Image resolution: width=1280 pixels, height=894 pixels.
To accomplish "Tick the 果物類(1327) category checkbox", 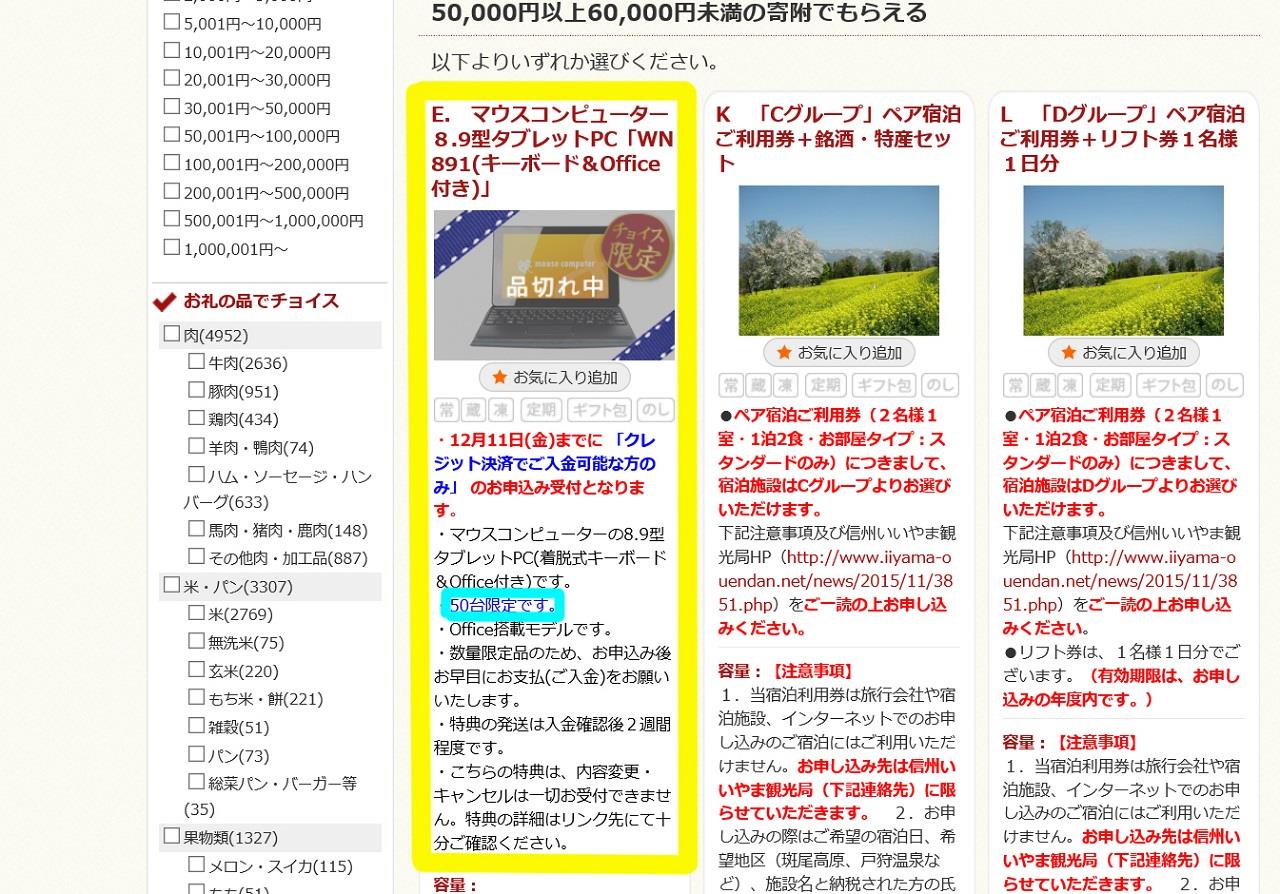I will pos(172,835).
